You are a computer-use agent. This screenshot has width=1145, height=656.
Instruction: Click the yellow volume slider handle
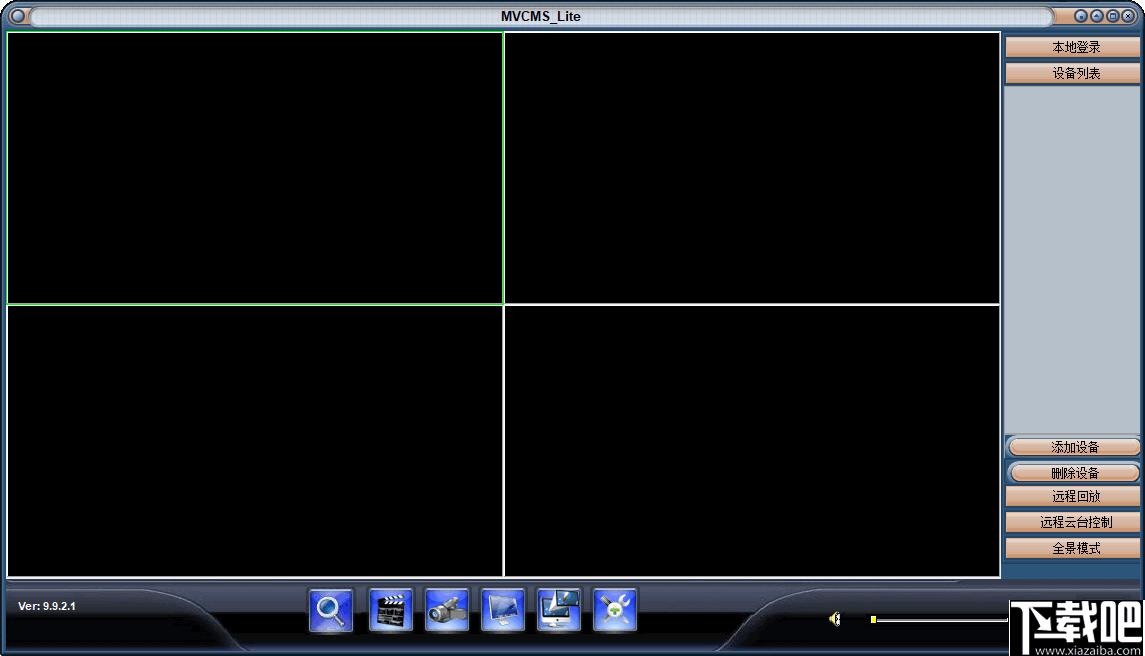coord(873,619)
